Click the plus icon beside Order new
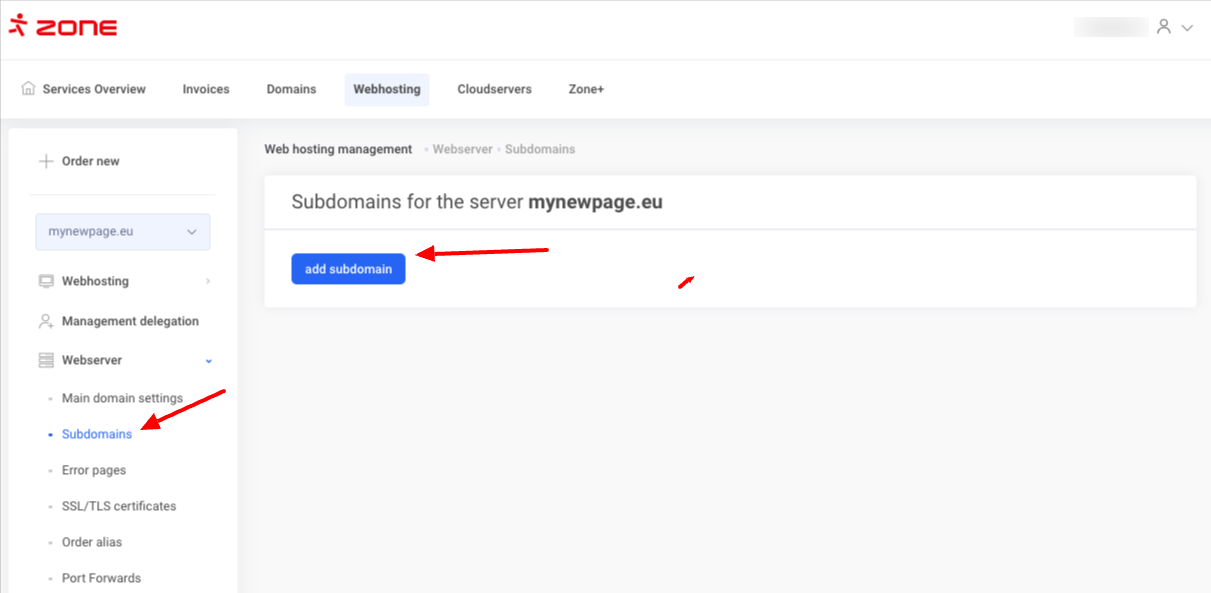 tap(45, 161)
